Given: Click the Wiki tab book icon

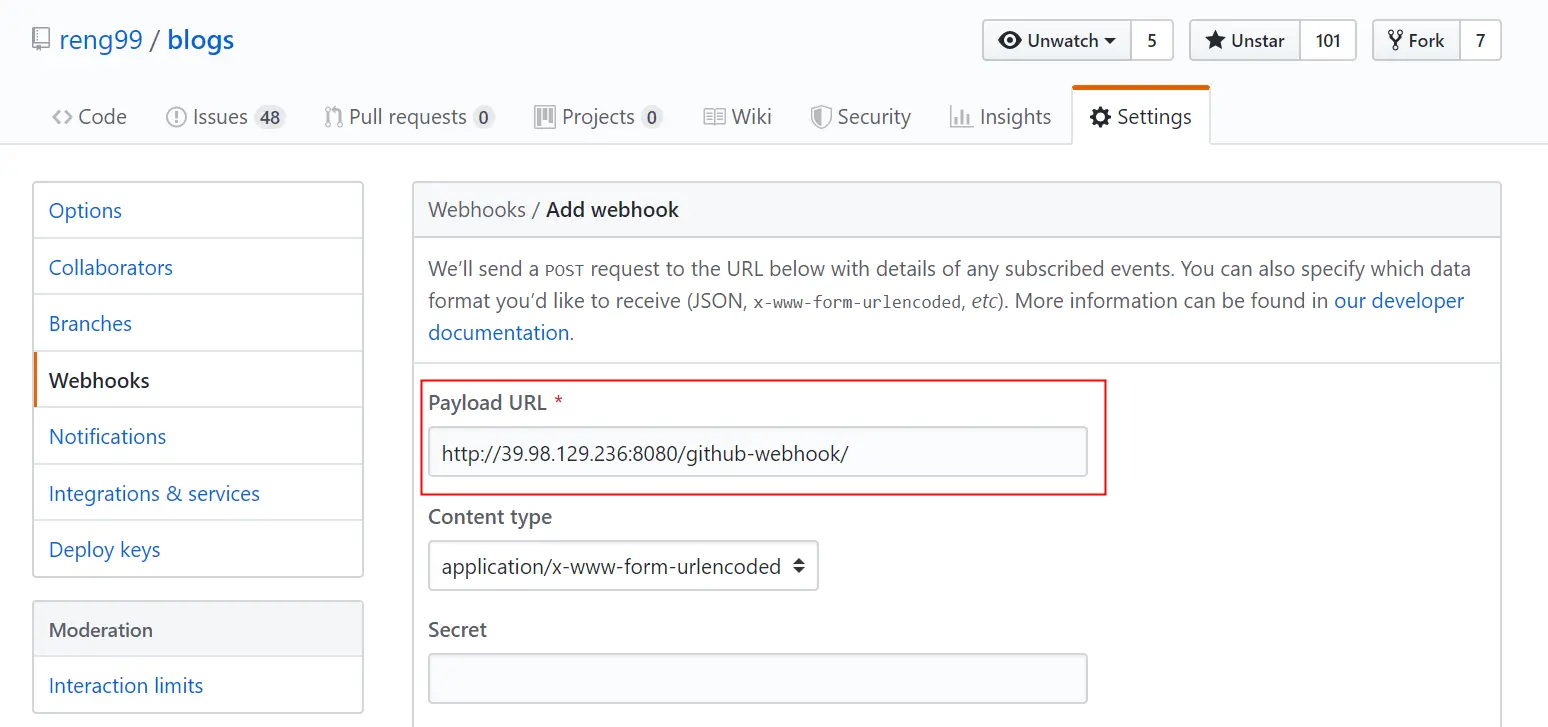Looking at the screenshot, I should pyautogui.click(x=714, y=117).
